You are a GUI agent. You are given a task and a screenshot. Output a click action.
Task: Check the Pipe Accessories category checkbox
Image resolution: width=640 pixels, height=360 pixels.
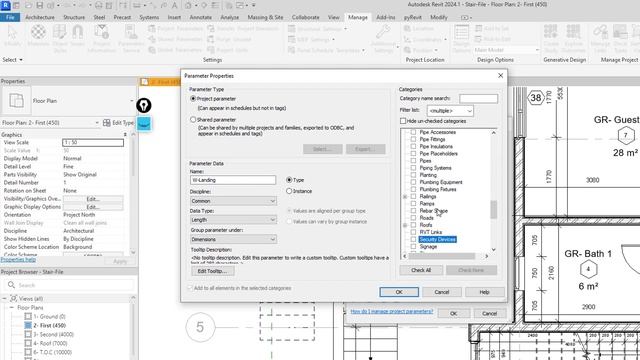413,132
